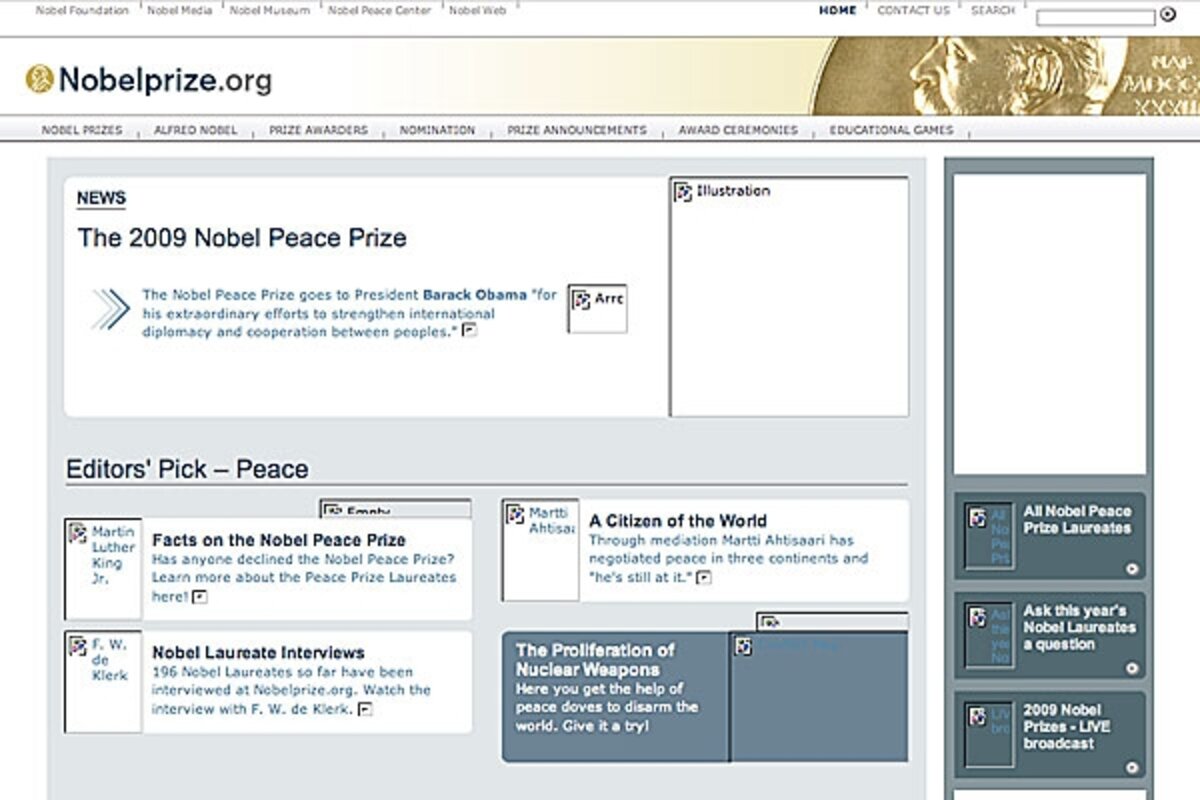The width and height of the screenshot is (1200, 800).
Task: Click image placeholder in Ask this year's Laureates box
Action: (990, 636)
